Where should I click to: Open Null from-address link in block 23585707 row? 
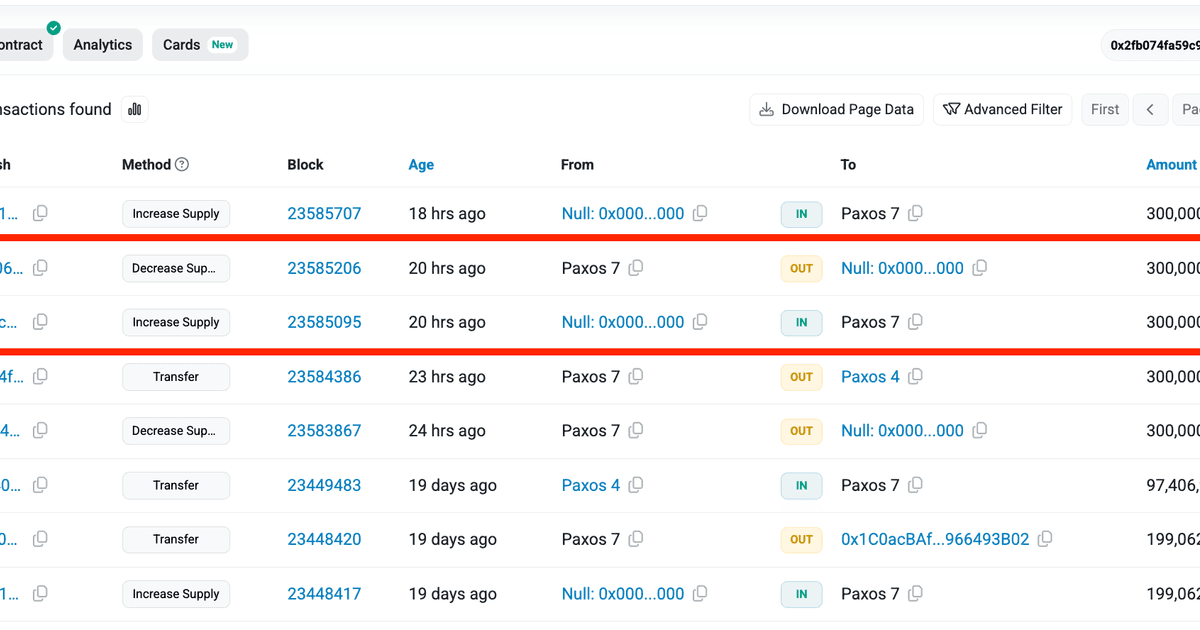(623, 214)
